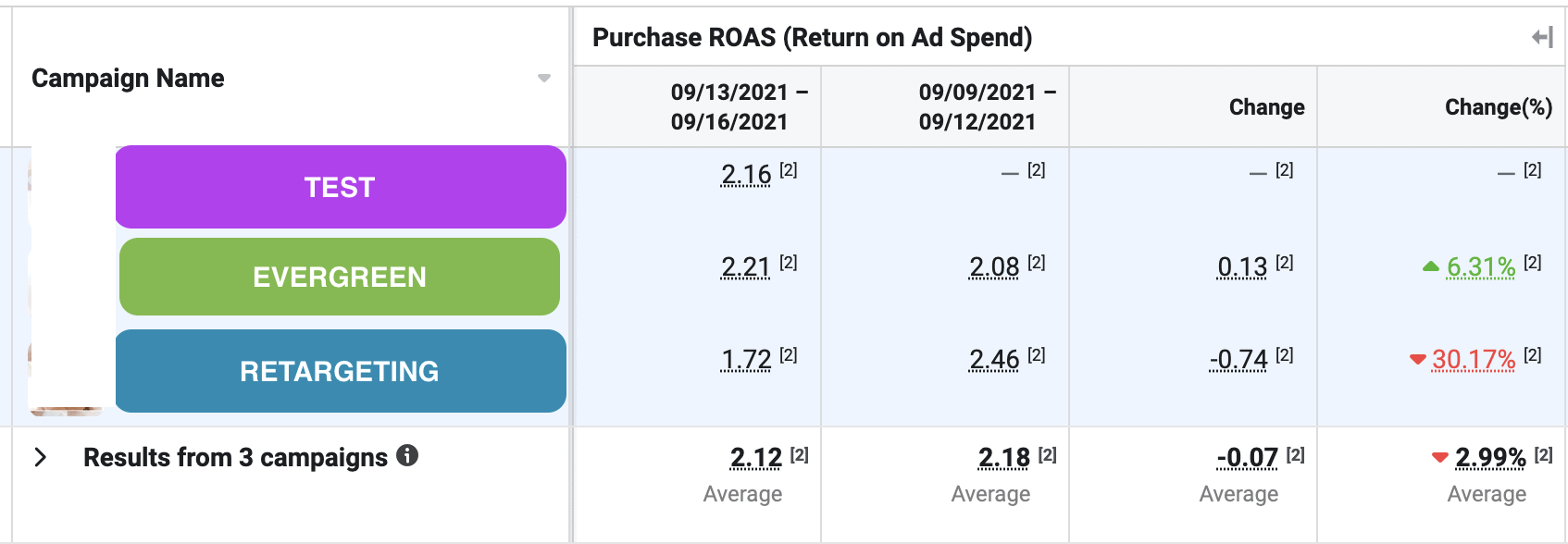This screenshot has height=544, width=1568.
Task: Select the EVERGREEN campaign label
Action: [x=339, y=276]
